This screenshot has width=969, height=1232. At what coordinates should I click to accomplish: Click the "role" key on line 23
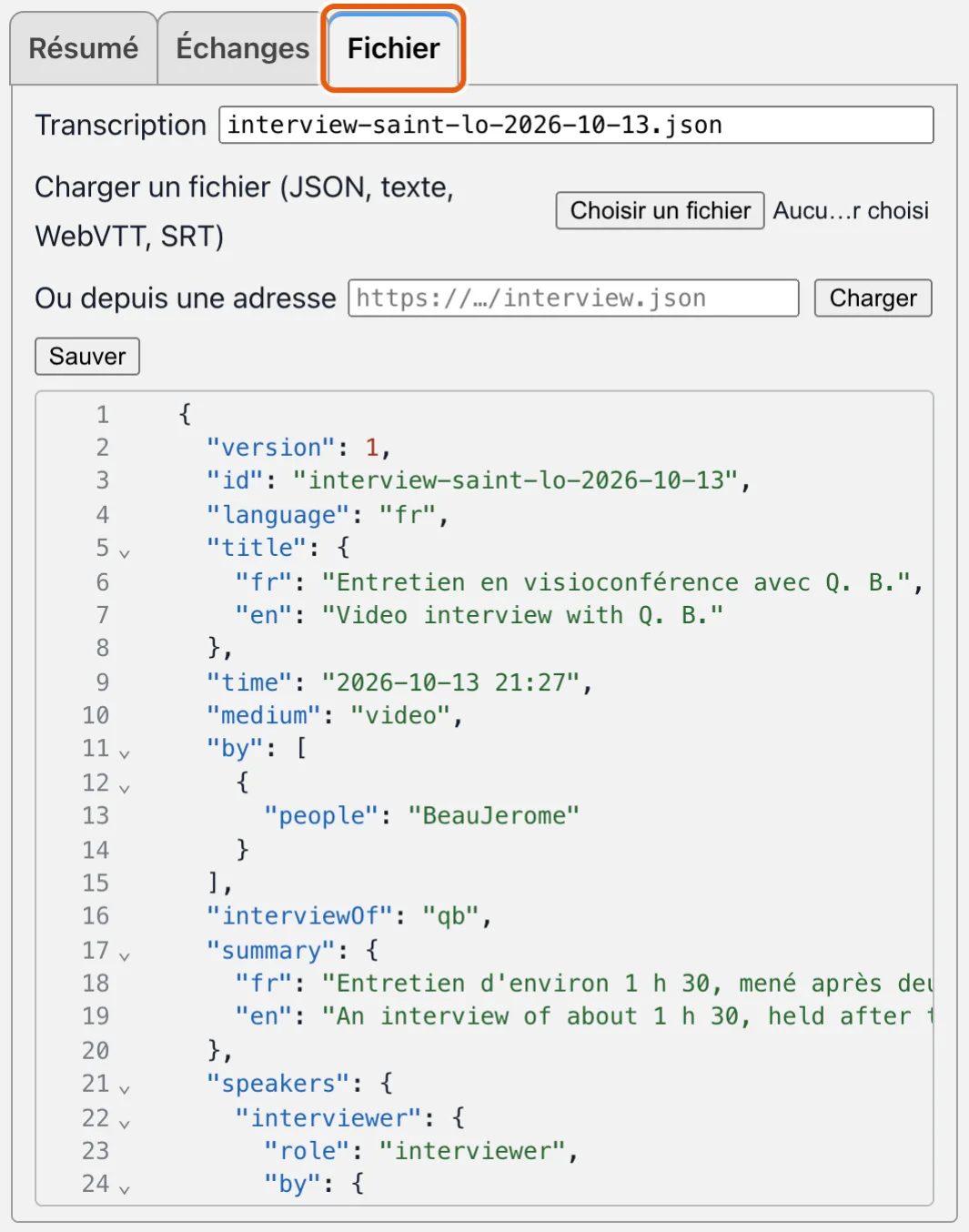(x=308, y=1150)
